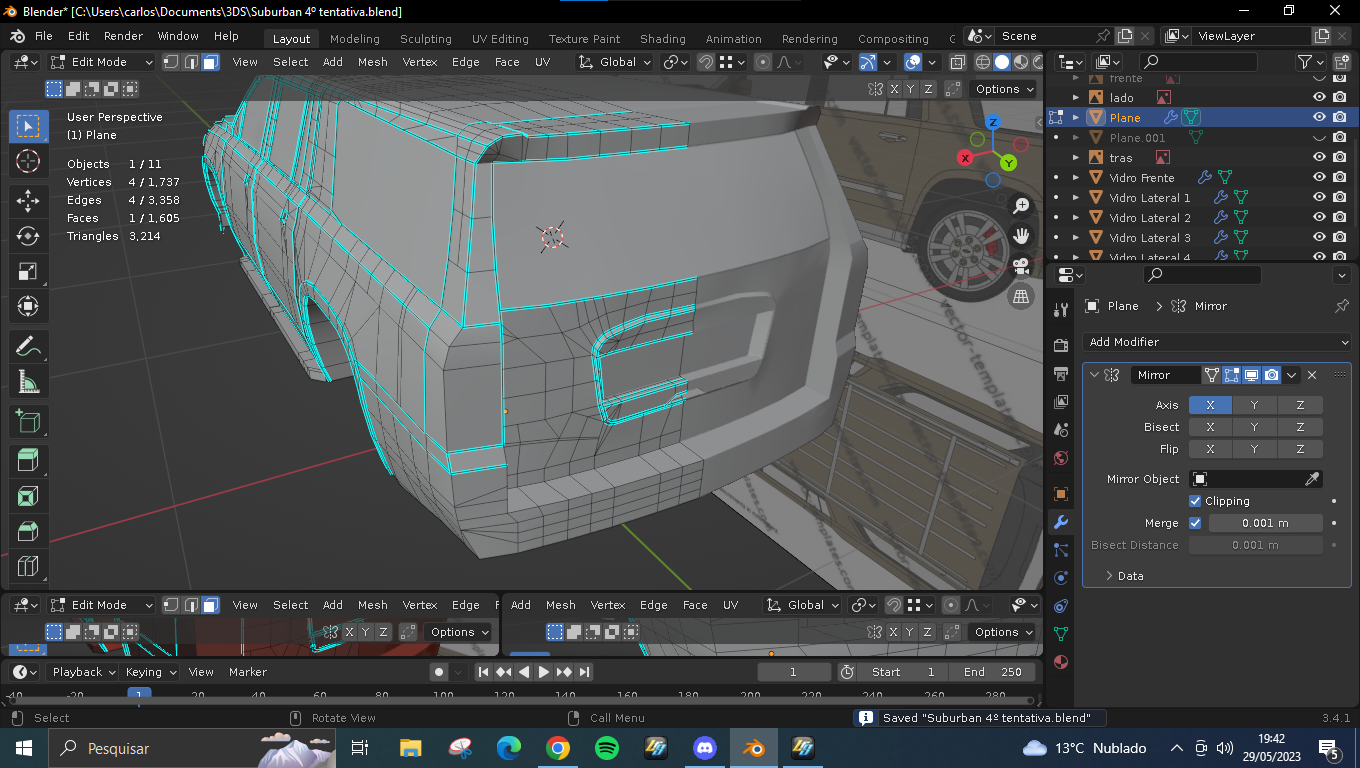Expand the Data section of Mirror modifier
1360x768 pixels.
tap(1125, 576)
